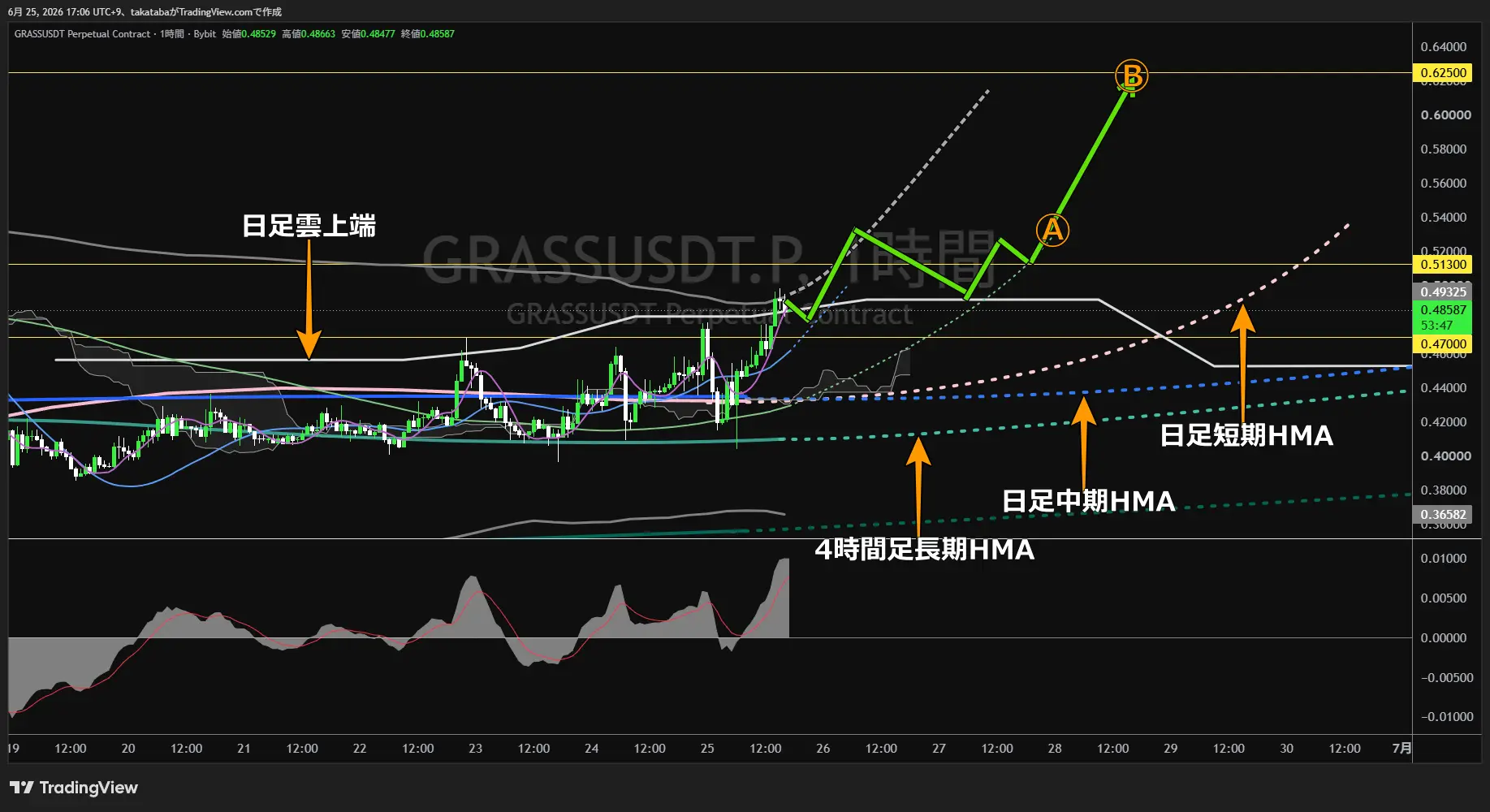Click date 29 on the time axis
Viewport: 1490px width, 812px height.
click(x=1171, y=749)
